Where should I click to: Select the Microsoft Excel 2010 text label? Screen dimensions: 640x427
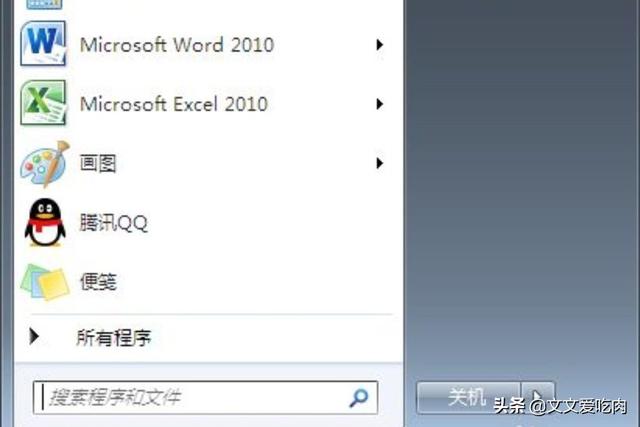click(173, 104)
